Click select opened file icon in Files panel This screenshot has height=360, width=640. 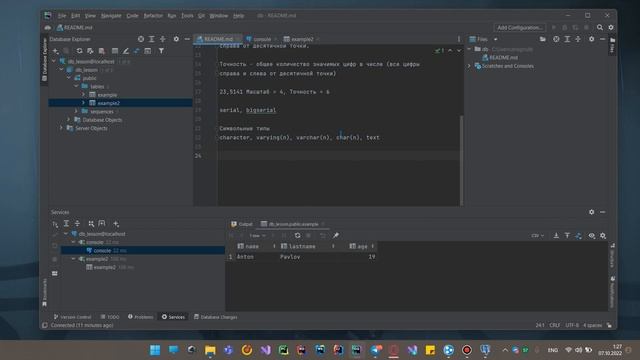(556, 39)
